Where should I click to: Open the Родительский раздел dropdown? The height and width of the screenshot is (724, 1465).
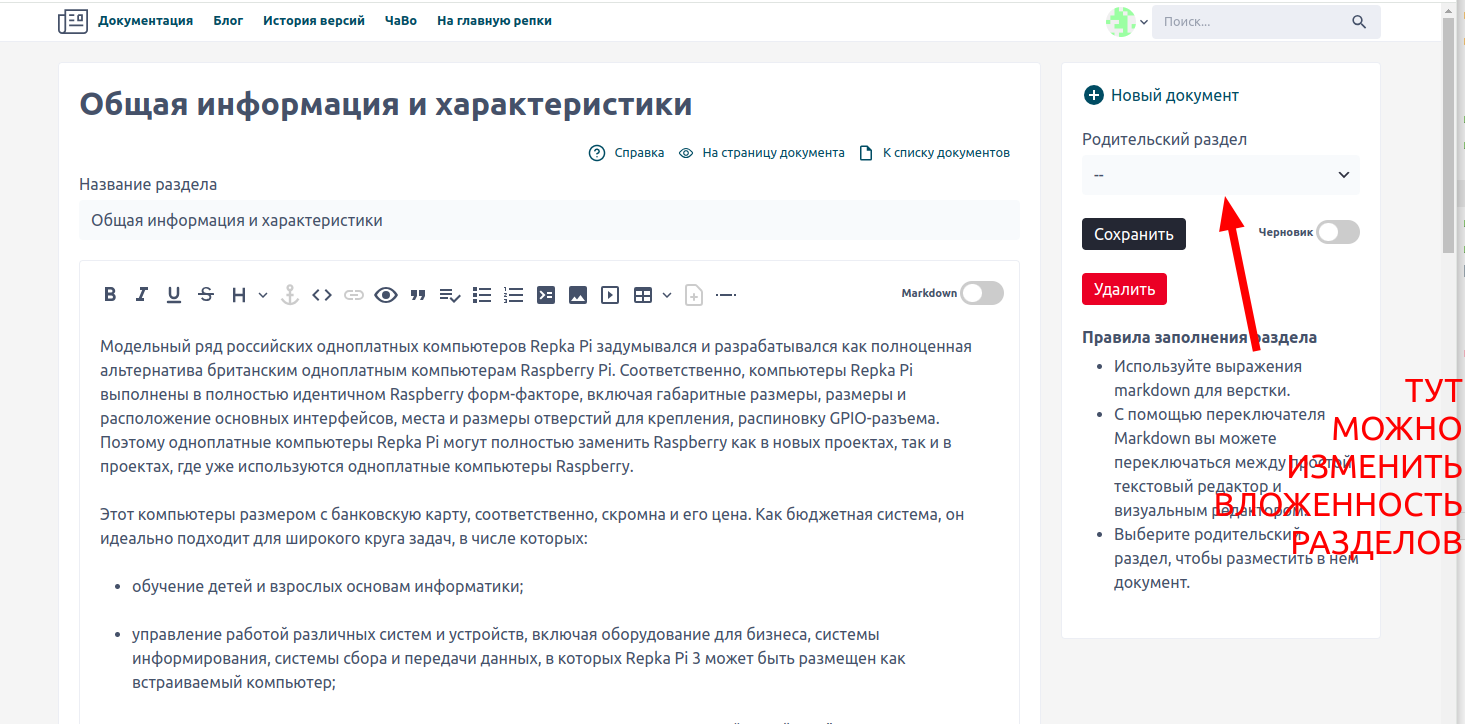point(1220,175)
